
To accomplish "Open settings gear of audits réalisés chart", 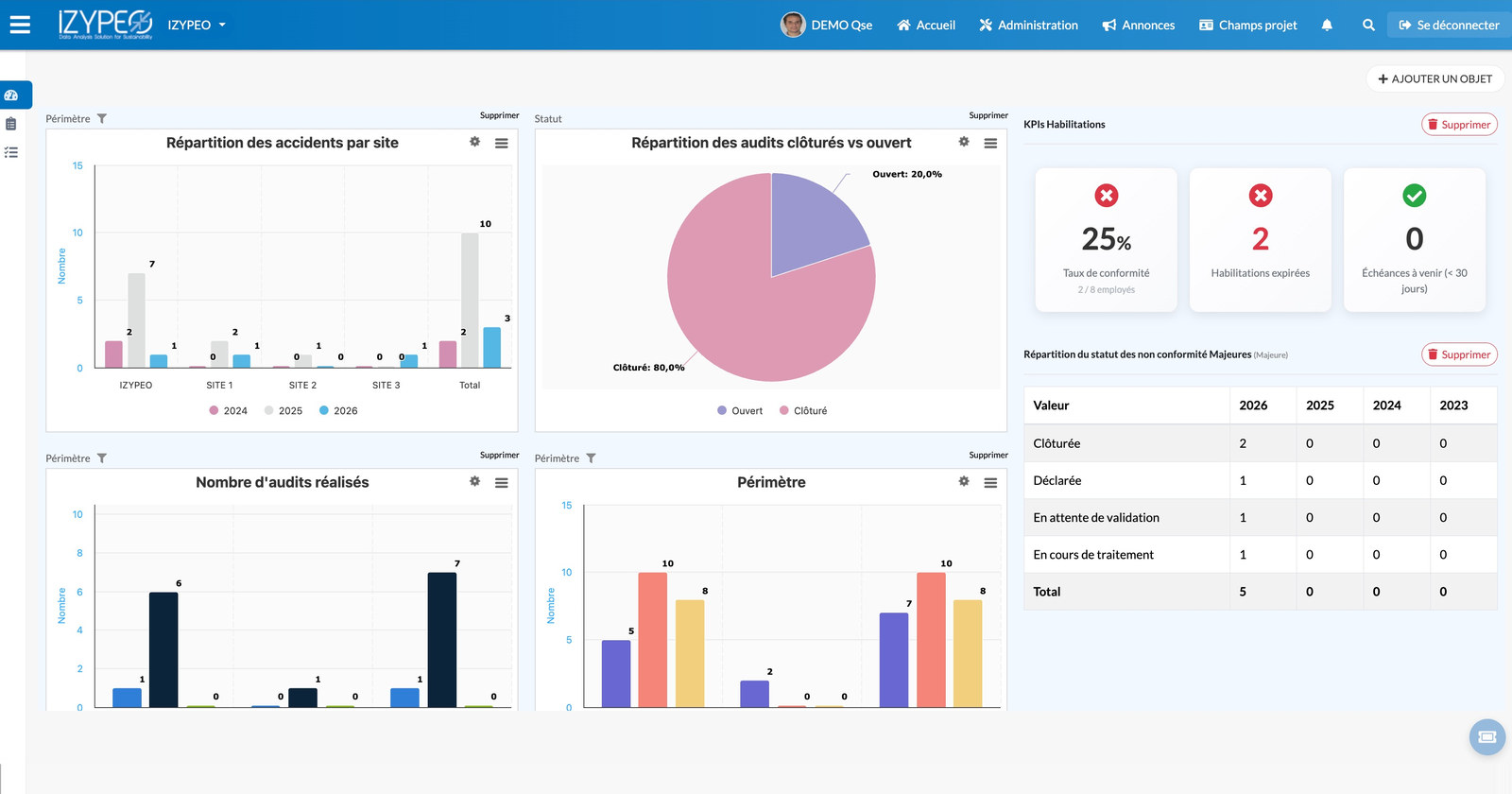I will (474, 481).
